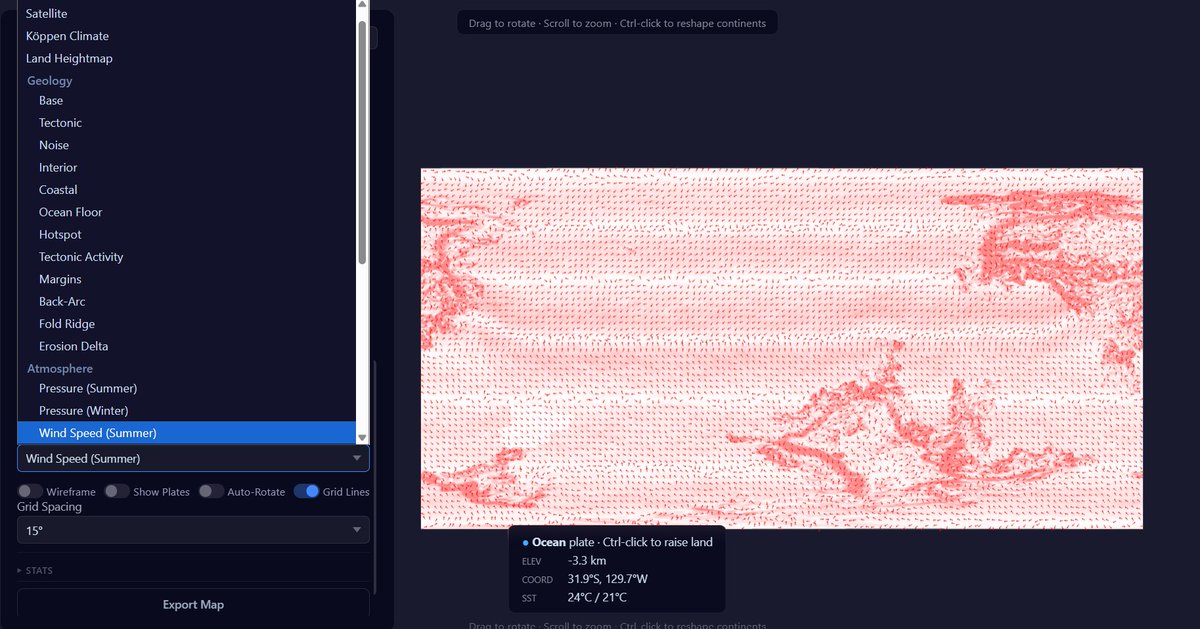
Task: Select the Tectonic geology layer
Action: (x=187, y=123)
